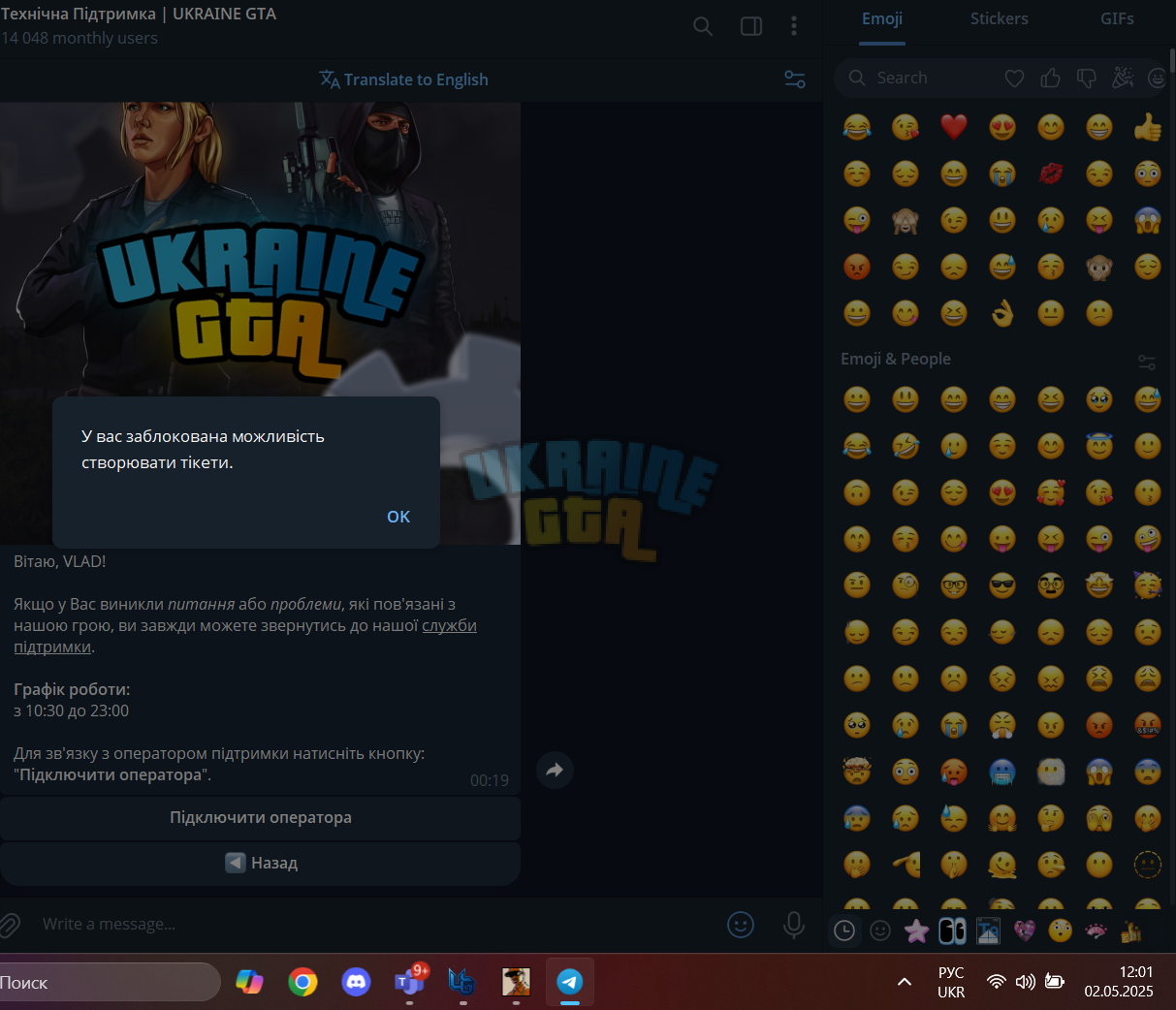
Task: Open the mosaic heart emoji pack
Action: click(x=1025, y=931)
